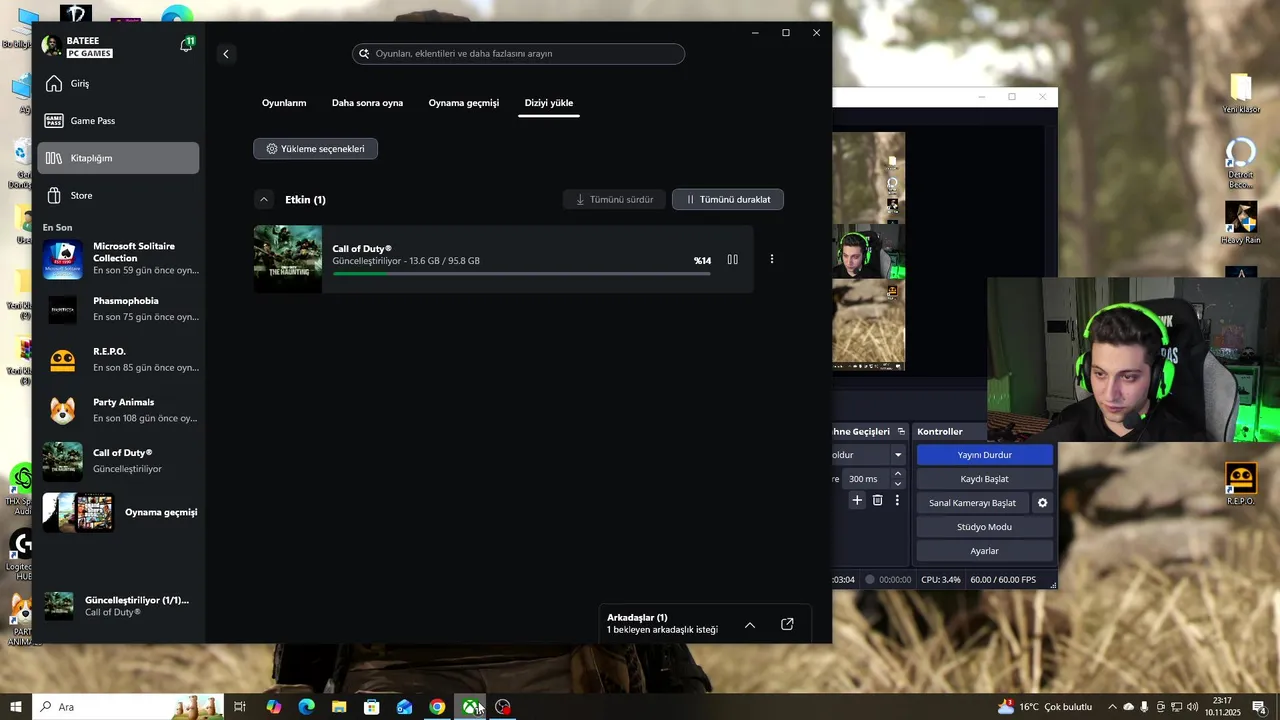Click the taskbar Ara search box

(128, 707)
